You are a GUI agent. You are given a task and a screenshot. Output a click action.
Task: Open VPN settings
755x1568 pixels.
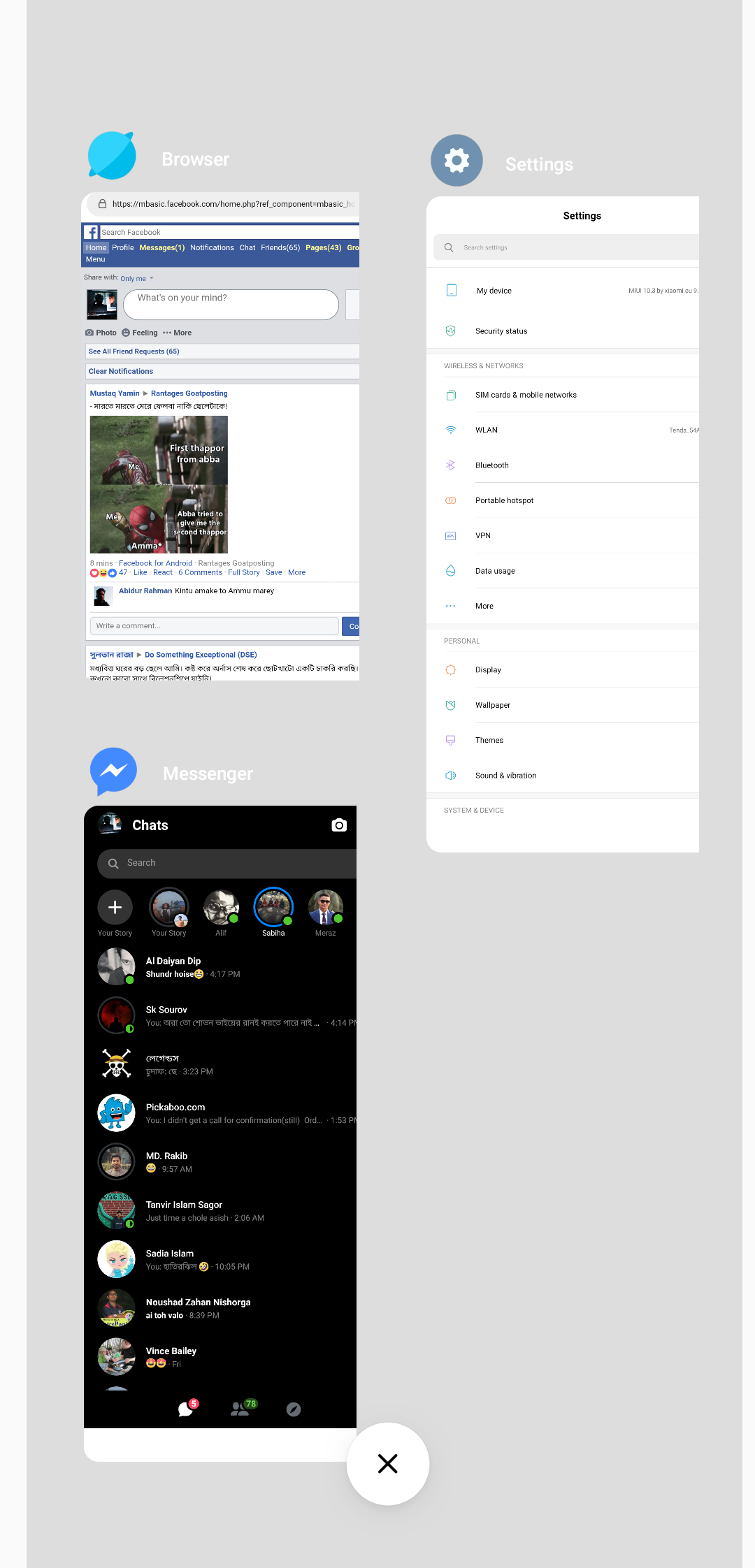click(563, 536)
